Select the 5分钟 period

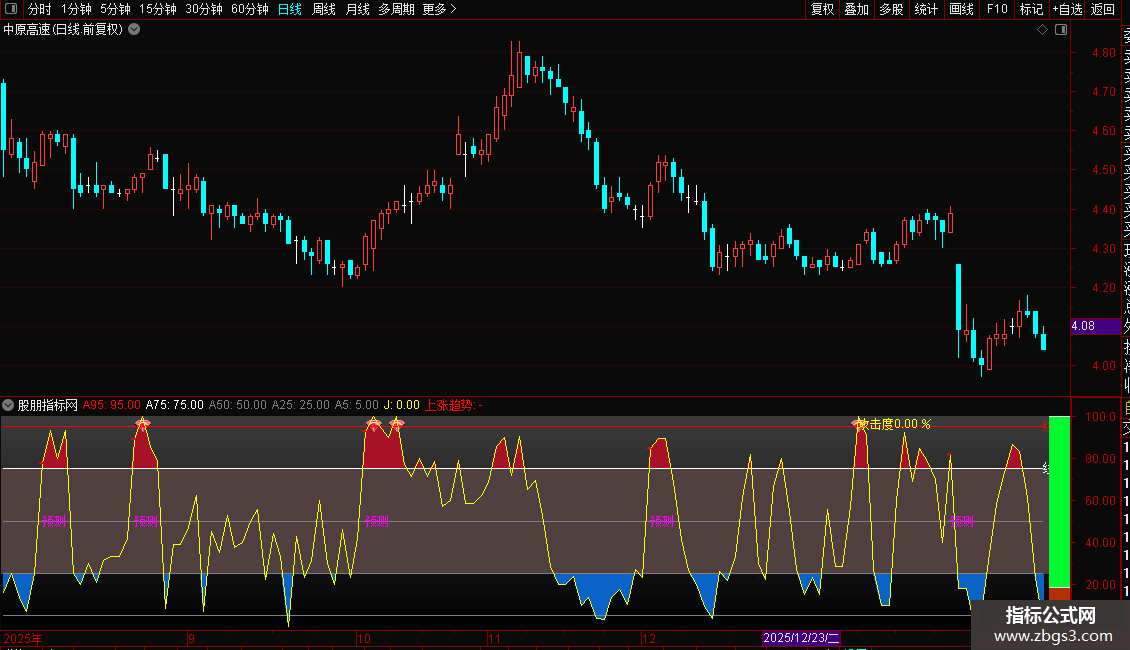coord(115,9)
